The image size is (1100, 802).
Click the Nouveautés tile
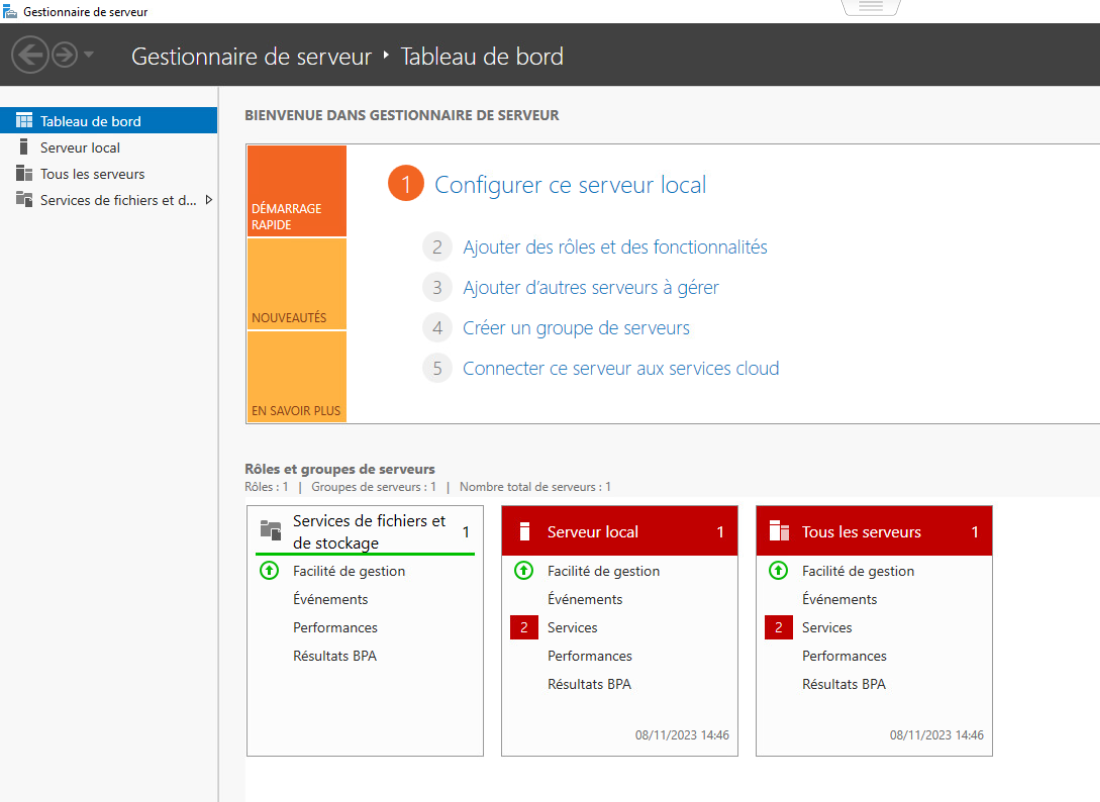297,284
